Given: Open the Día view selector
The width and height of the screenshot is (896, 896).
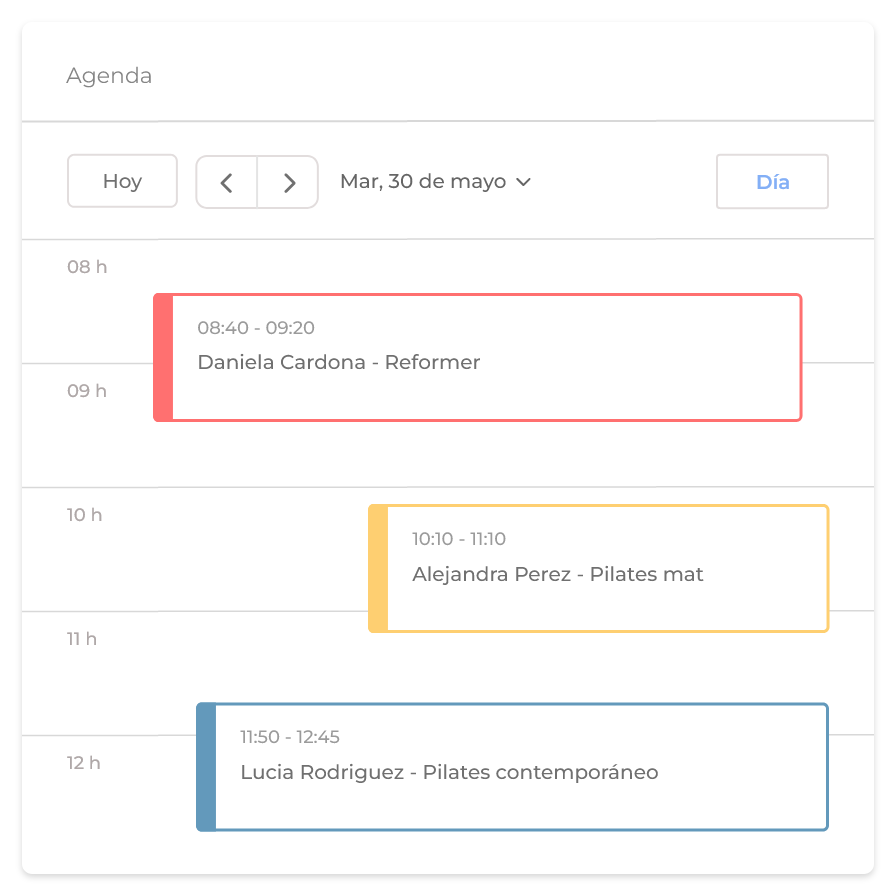Looking at the screenshot, I should coord(772,182).
